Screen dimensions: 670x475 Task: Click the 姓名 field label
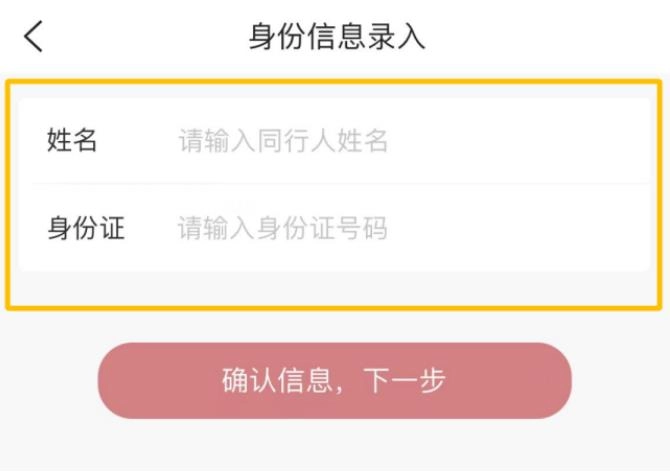pyautogui.click(x=72, y=141)
